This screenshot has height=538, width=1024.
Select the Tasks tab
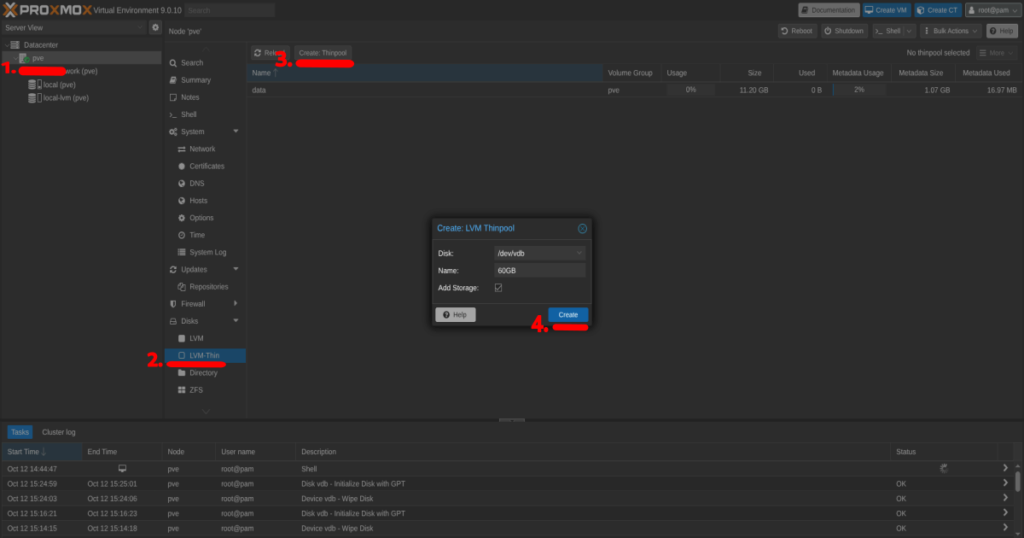point(19,432)
